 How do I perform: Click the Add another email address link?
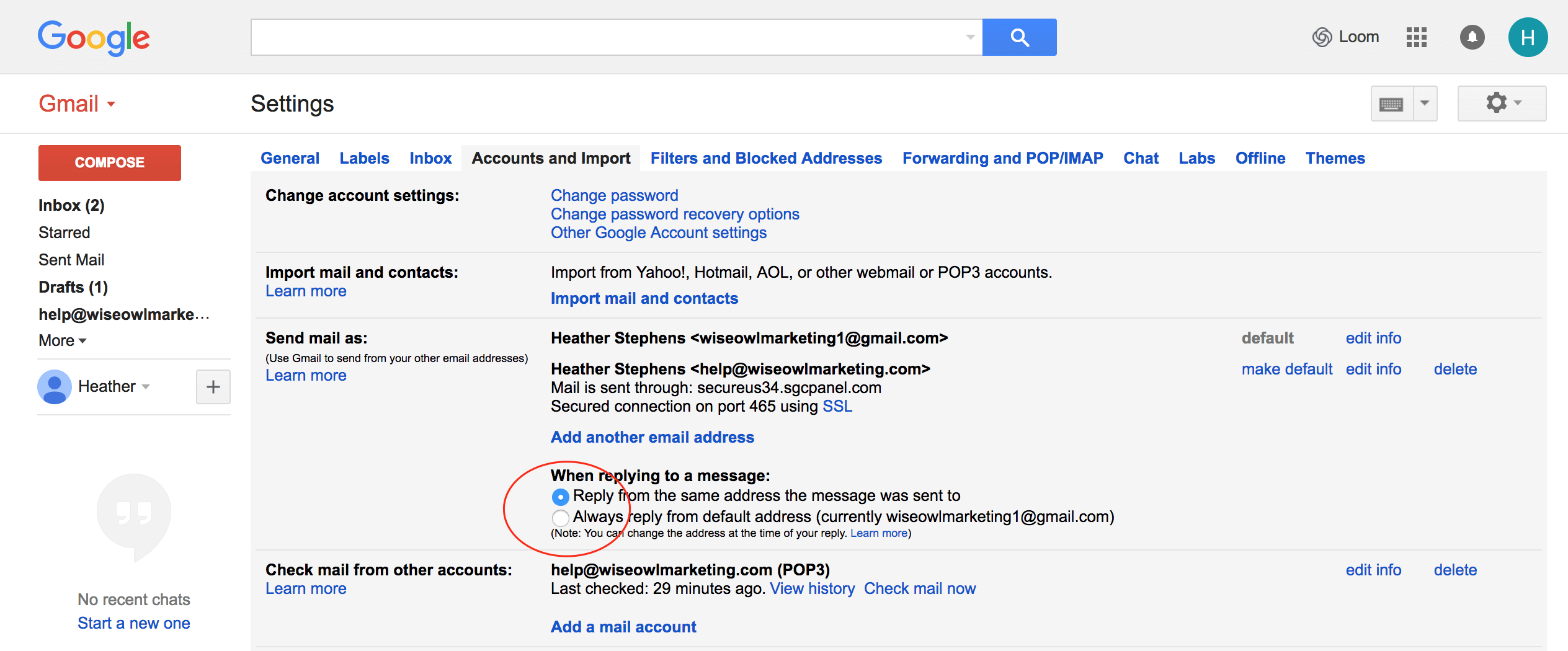pyautogui.click(x=652, y=437)
